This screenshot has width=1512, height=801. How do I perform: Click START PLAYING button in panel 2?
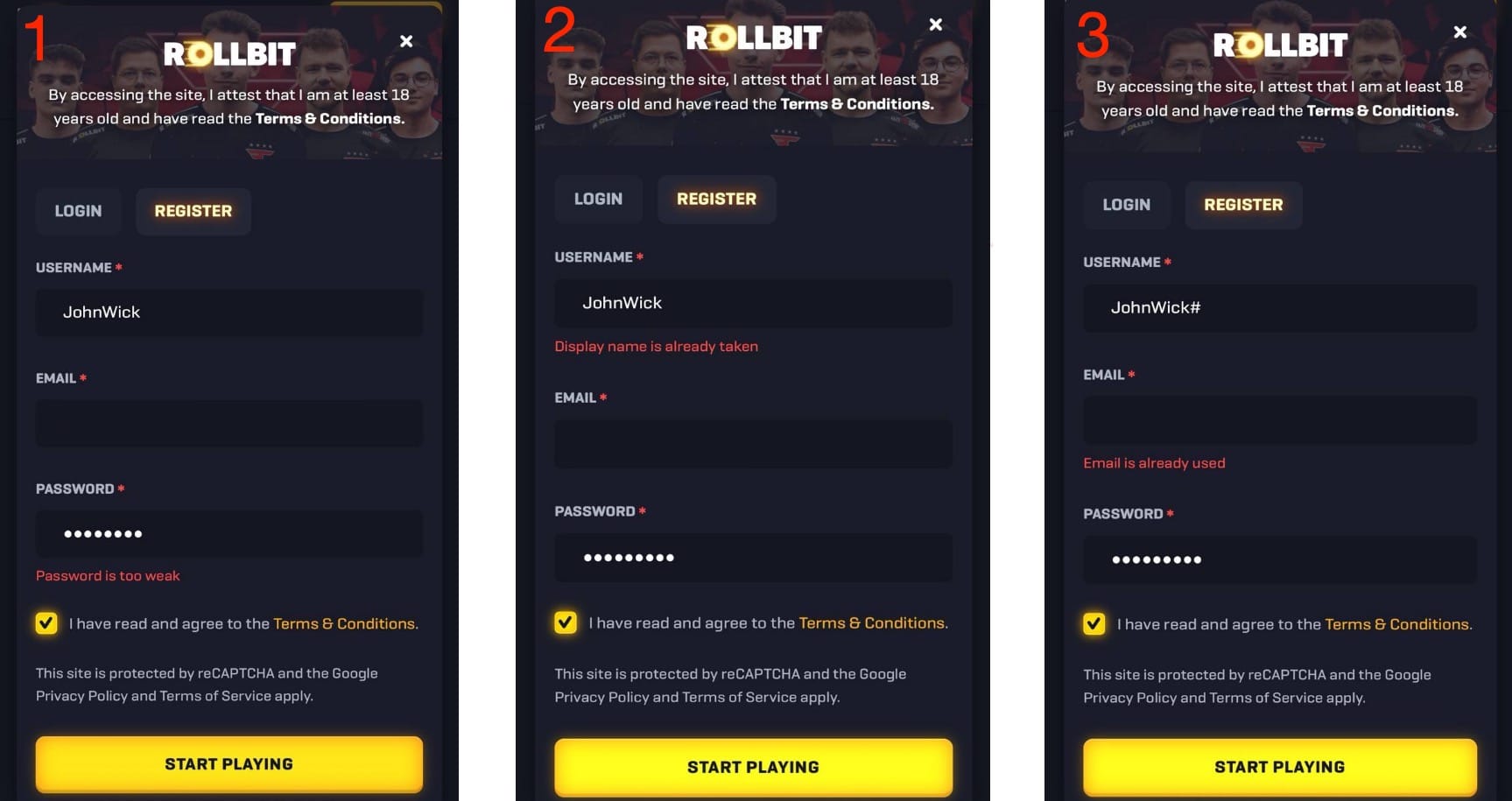[x=753, y=767]
